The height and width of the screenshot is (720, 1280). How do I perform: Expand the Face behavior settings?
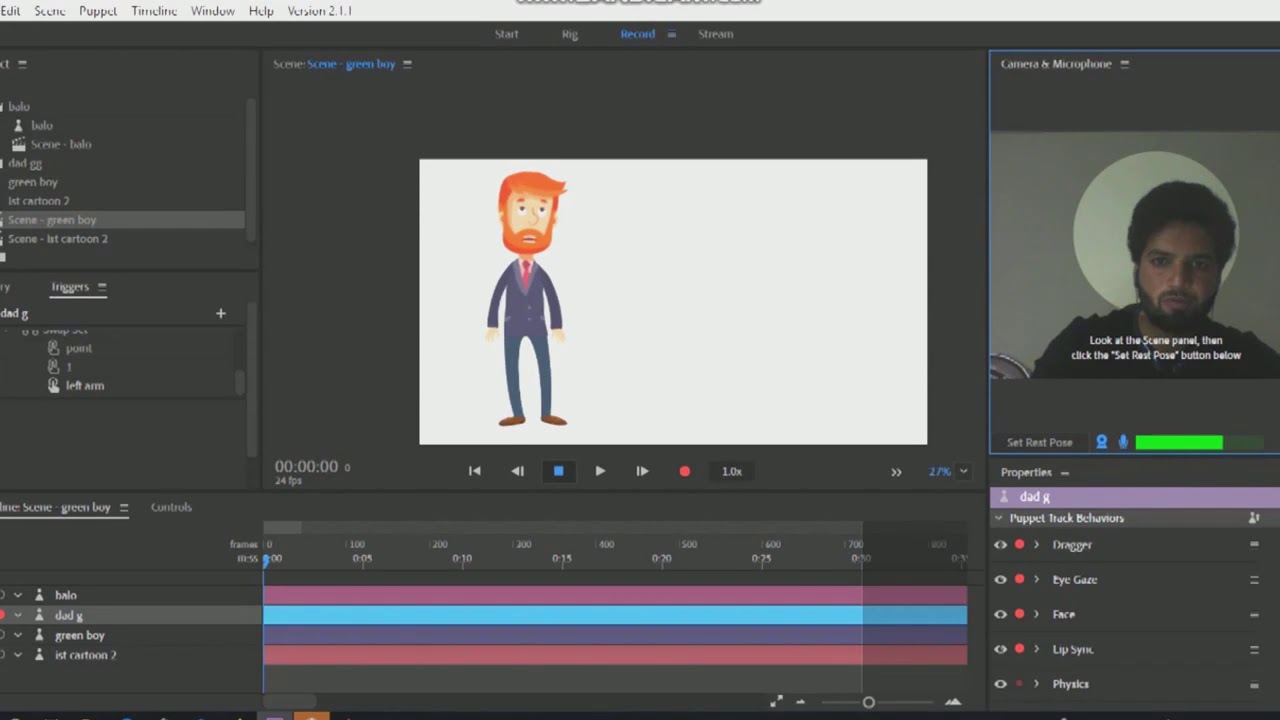tap(1036, 614)
